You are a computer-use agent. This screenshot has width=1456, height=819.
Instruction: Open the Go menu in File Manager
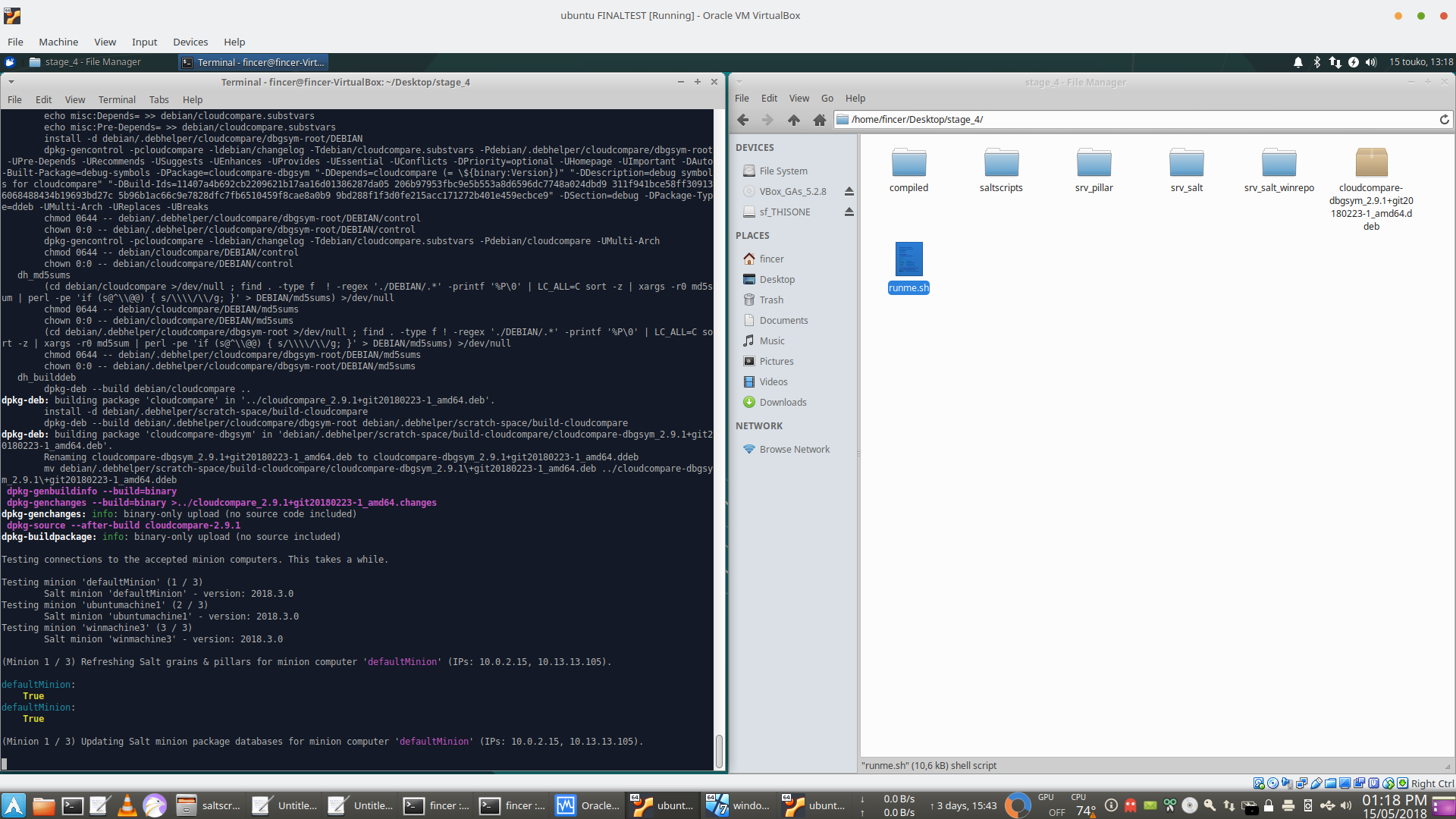pyautogui.click(x=827, y=99)
